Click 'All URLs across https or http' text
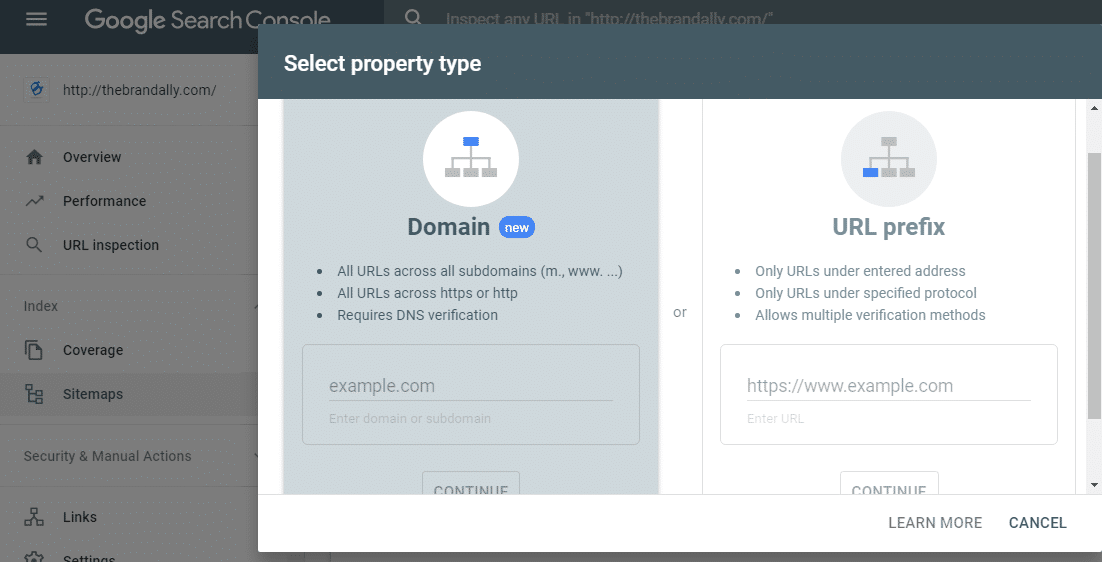This screenshot has height=562, width=1102. 427,293
